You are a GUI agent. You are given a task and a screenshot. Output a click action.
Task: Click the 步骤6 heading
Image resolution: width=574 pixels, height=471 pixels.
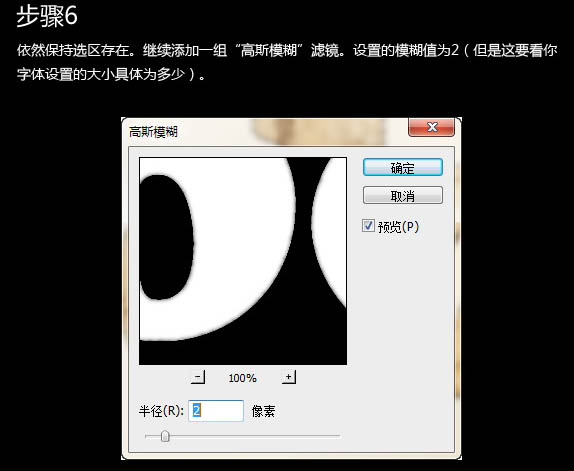[x=47, y=16]
